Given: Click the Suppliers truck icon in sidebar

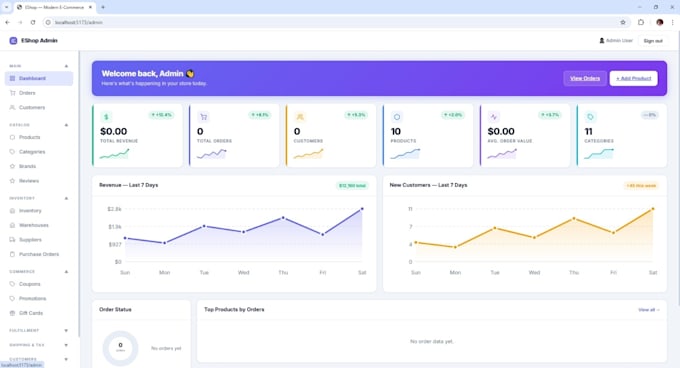Looking at the screenshot, I should [x=12, y=240].
